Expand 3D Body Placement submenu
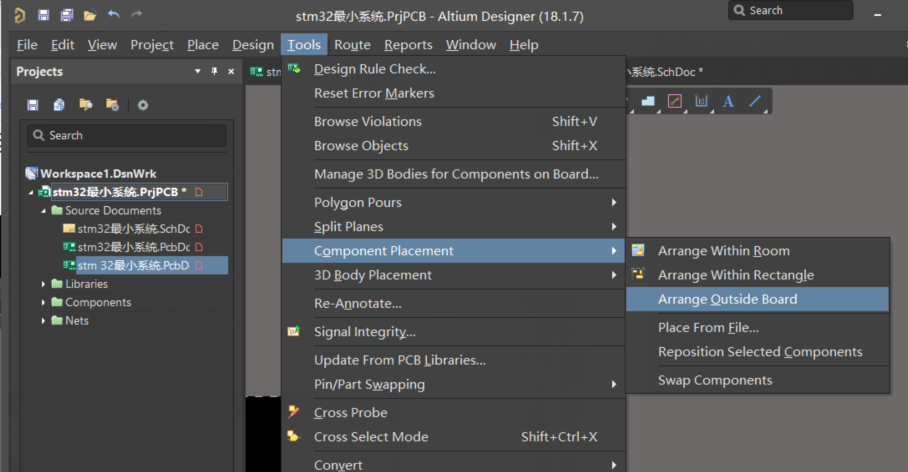Image resolution: width=908 pixels, height=472 pixels. point(454,275)
